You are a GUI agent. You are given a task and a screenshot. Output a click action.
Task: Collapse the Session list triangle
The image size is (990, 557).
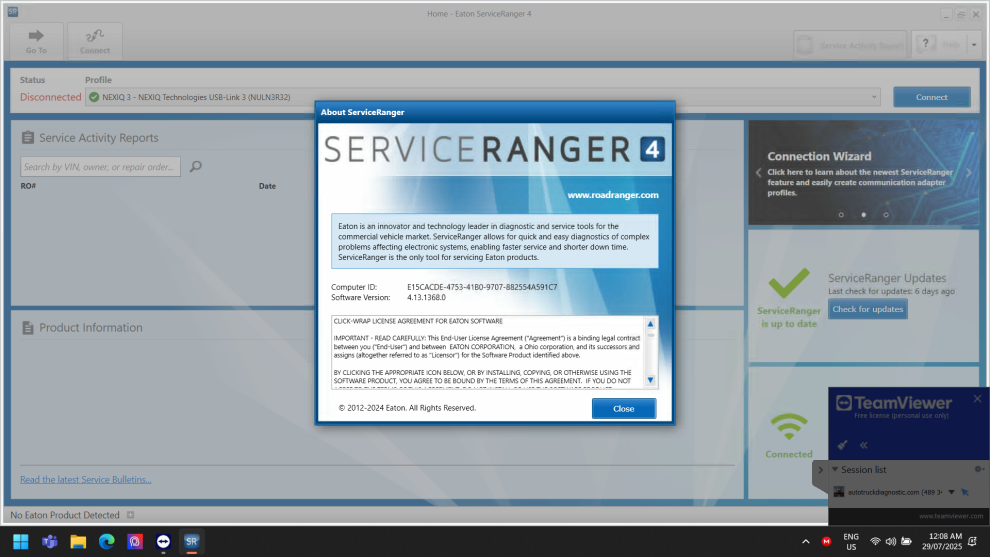pyautogui.click(x=835, y=470)
